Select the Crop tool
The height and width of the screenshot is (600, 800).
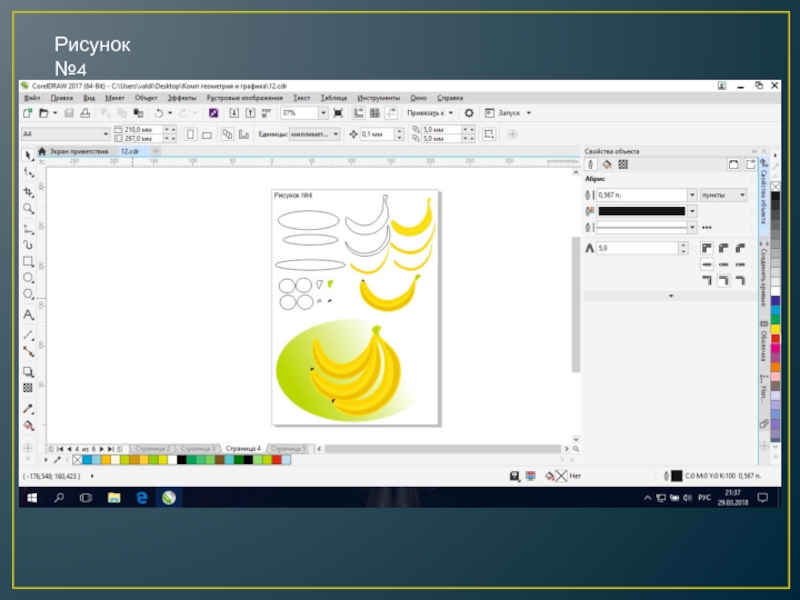pos(28,191)
